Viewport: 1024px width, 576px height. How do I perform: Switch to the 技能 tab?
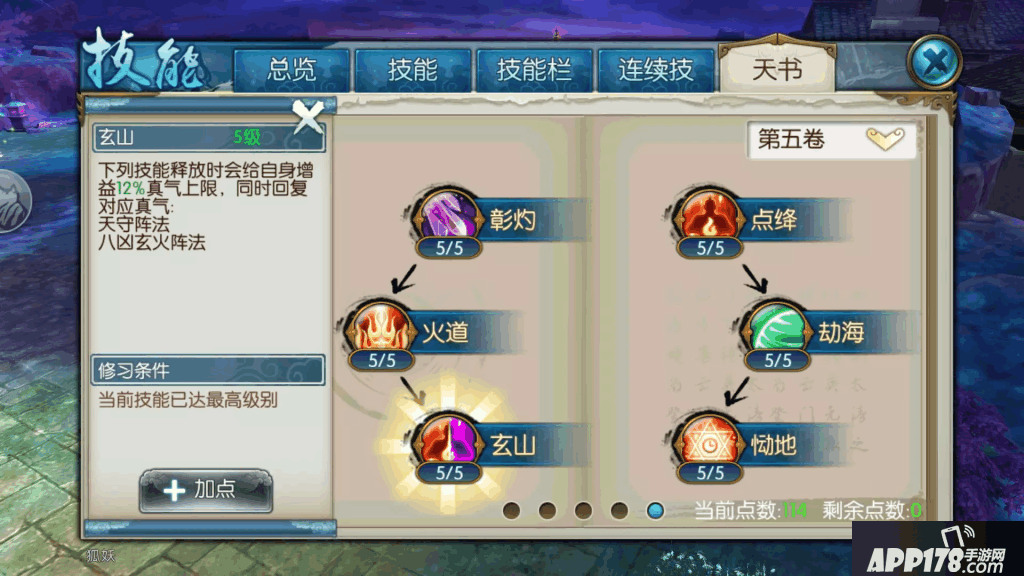(x=413, y=69)
